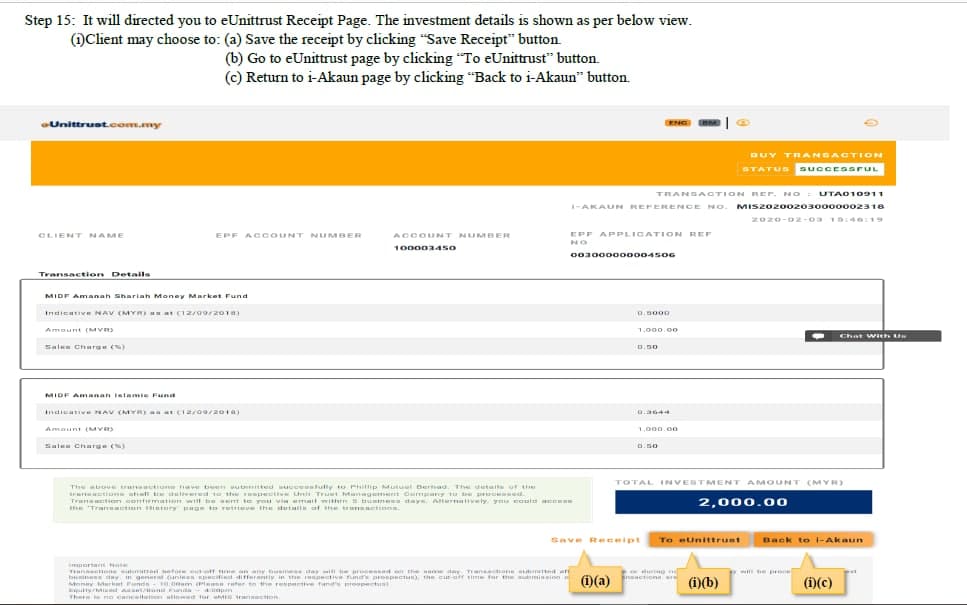The image size is (967, 605).
Task: Click 1,000.00 amount of Shariah Money Market Fund
Action: 657,330
